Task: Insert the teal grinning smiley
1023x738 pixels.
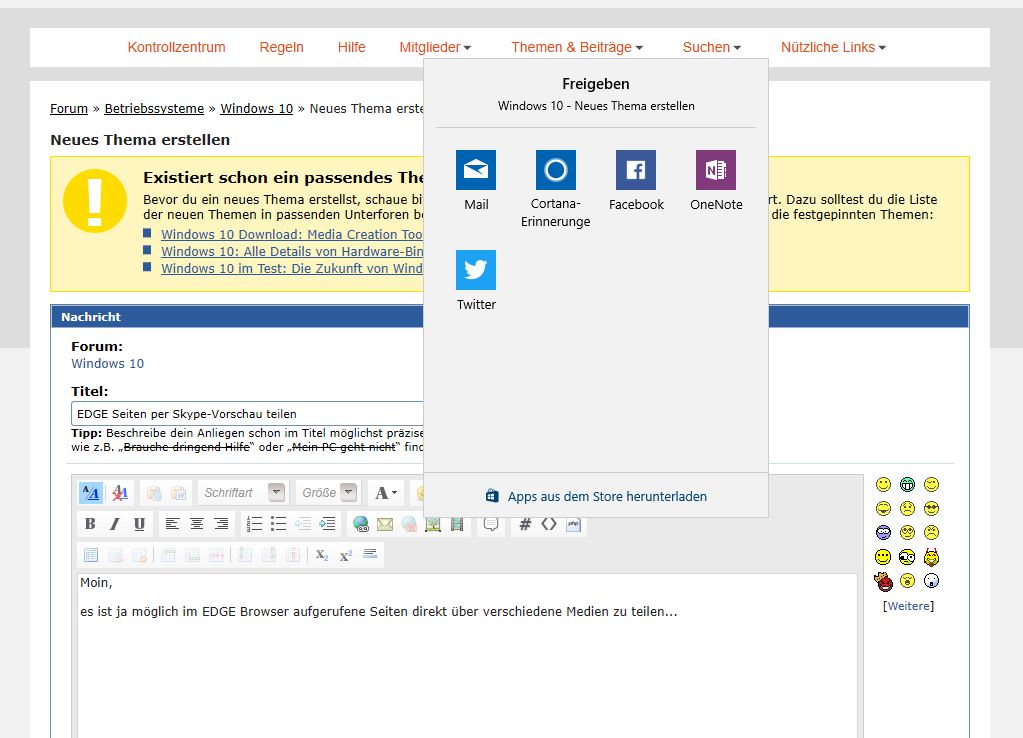Action: click(x=907, y=484)
